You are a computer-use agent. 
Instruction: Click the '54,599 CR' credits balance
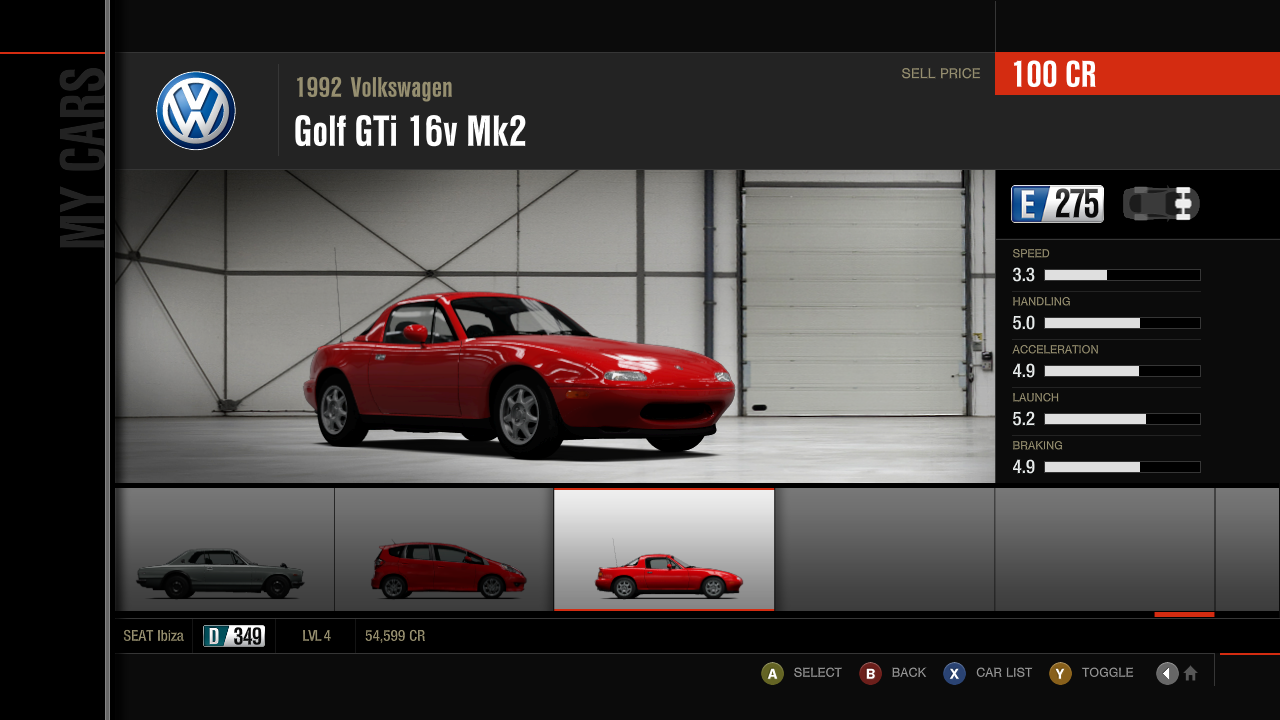click(x=395, y=636)
